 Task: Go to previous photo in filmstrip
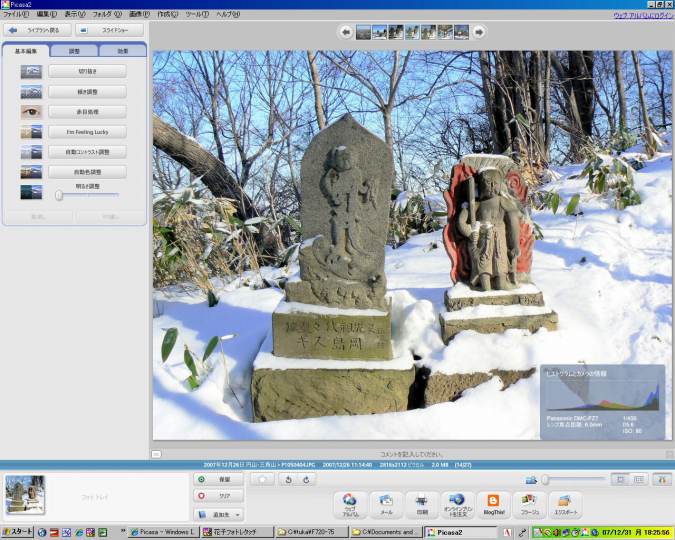tap(346, 32)
